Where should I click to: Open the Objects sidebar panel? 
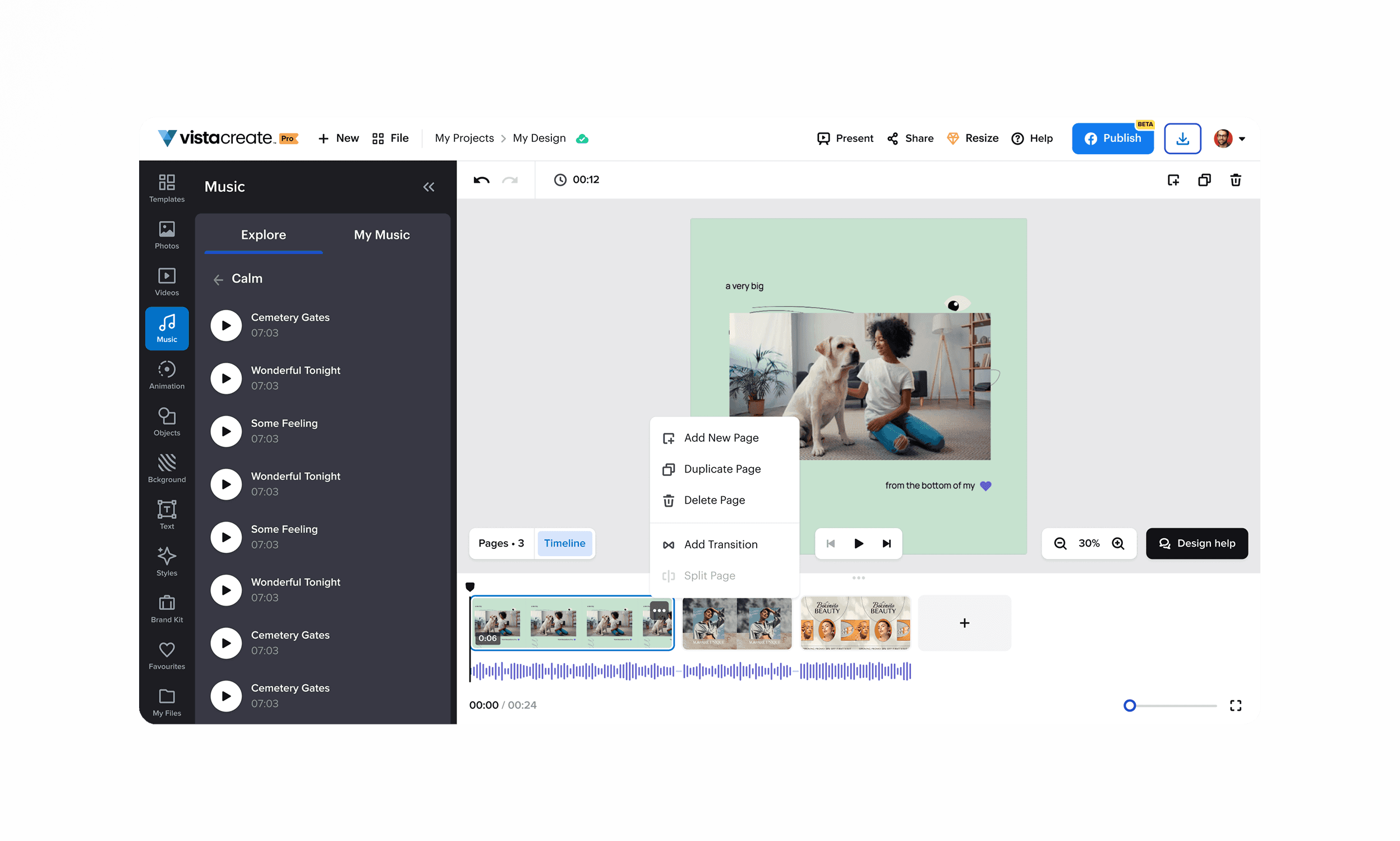[167, 422]
